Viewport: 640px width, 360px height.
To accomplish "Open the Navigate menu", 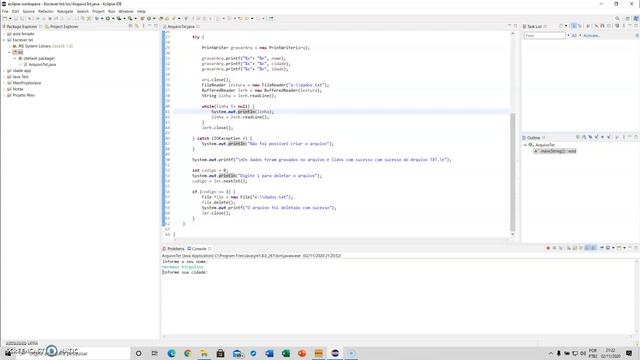I will tap(65, 11).
